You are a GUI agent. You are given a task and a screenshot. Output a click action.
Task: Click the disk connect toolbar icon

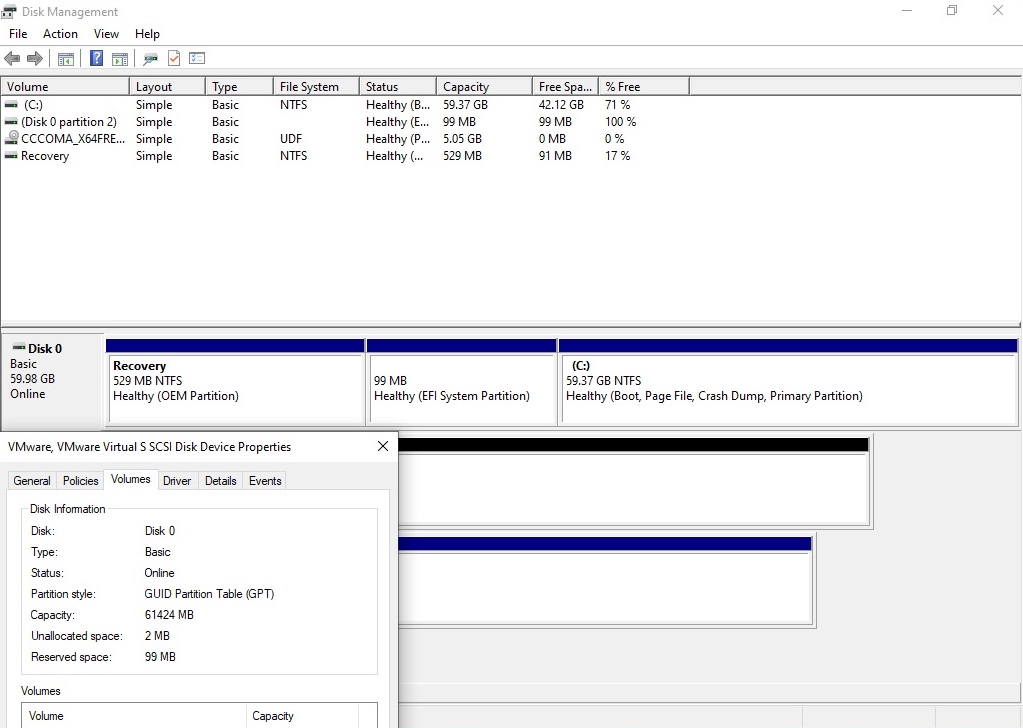pyautogui.click(x=151, y=59)
